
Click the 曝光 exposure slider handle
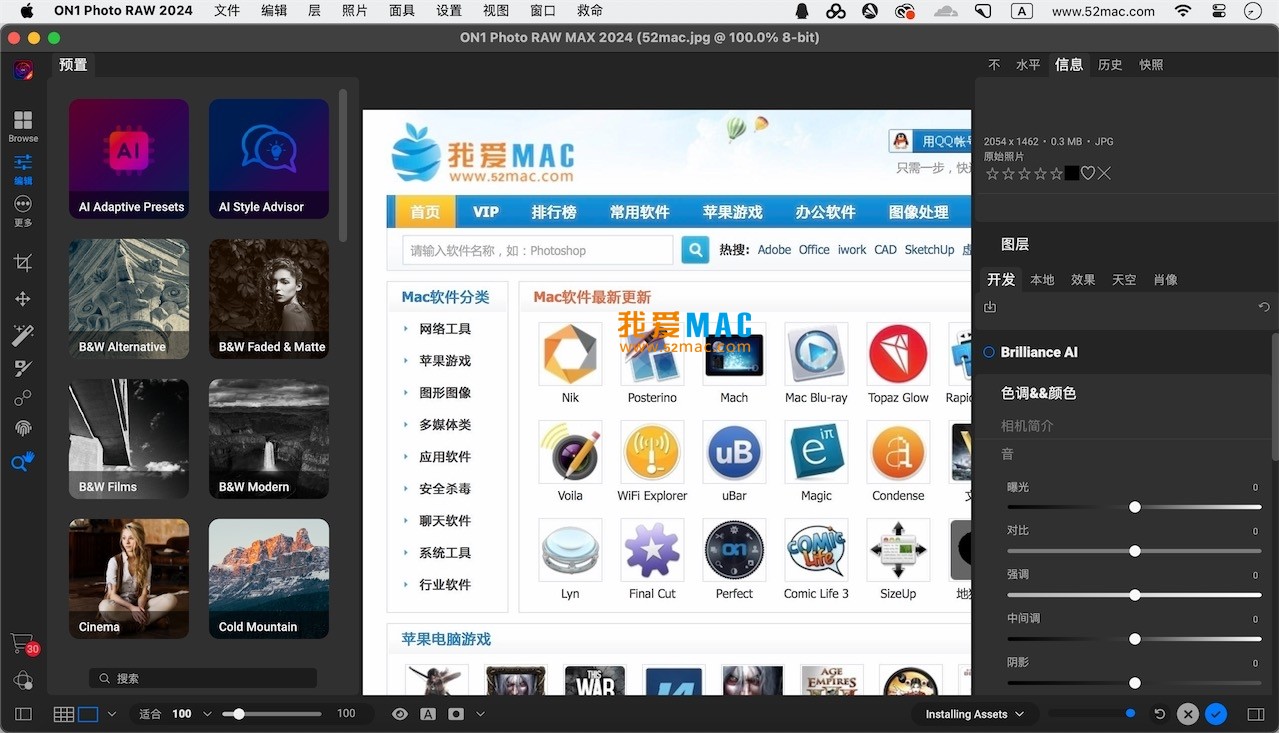point(1135,507)
